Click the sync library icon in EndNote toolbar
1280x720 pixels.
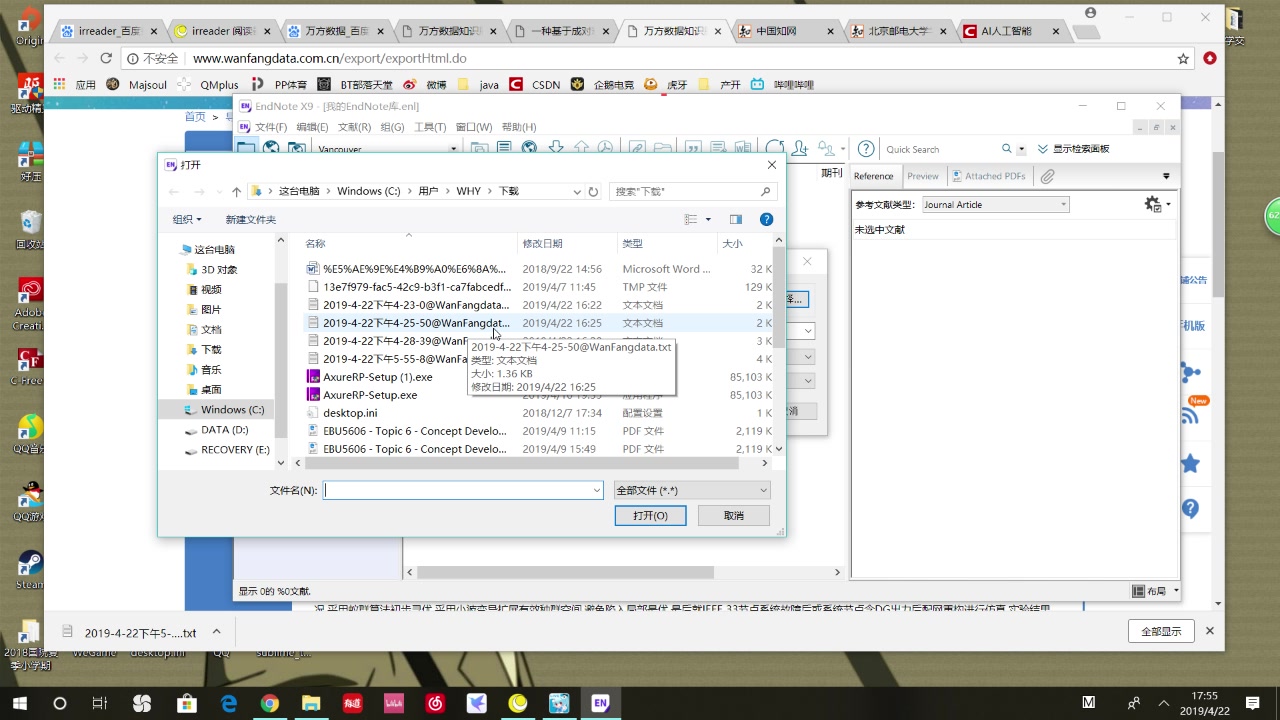(774, 148)
